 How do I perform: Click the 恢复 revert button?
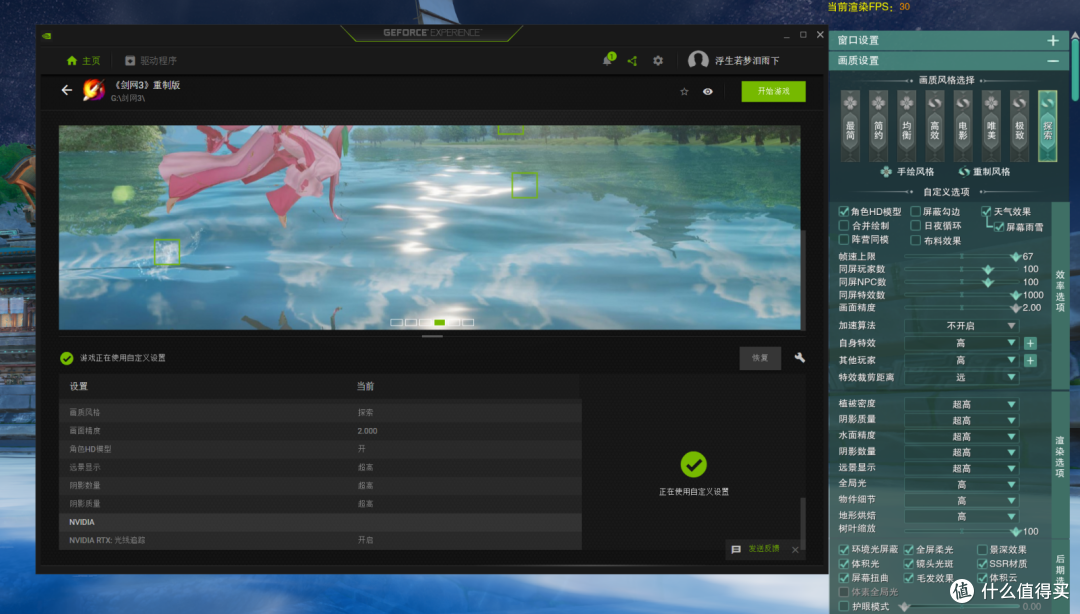tap(760, 358)
